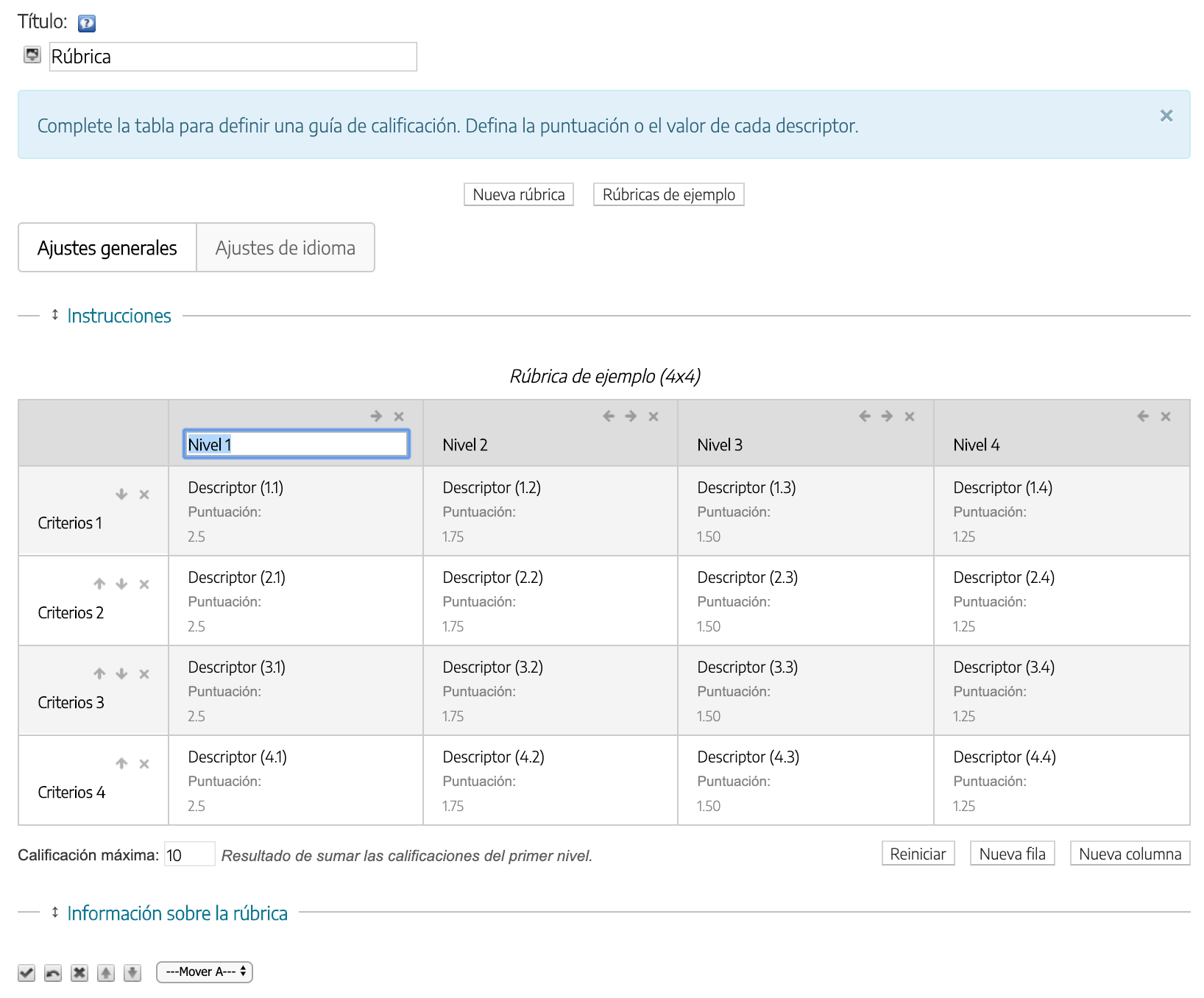The image size is (1204, 998).
Task: Select the Ajustes generales tab
Action: 107,248
